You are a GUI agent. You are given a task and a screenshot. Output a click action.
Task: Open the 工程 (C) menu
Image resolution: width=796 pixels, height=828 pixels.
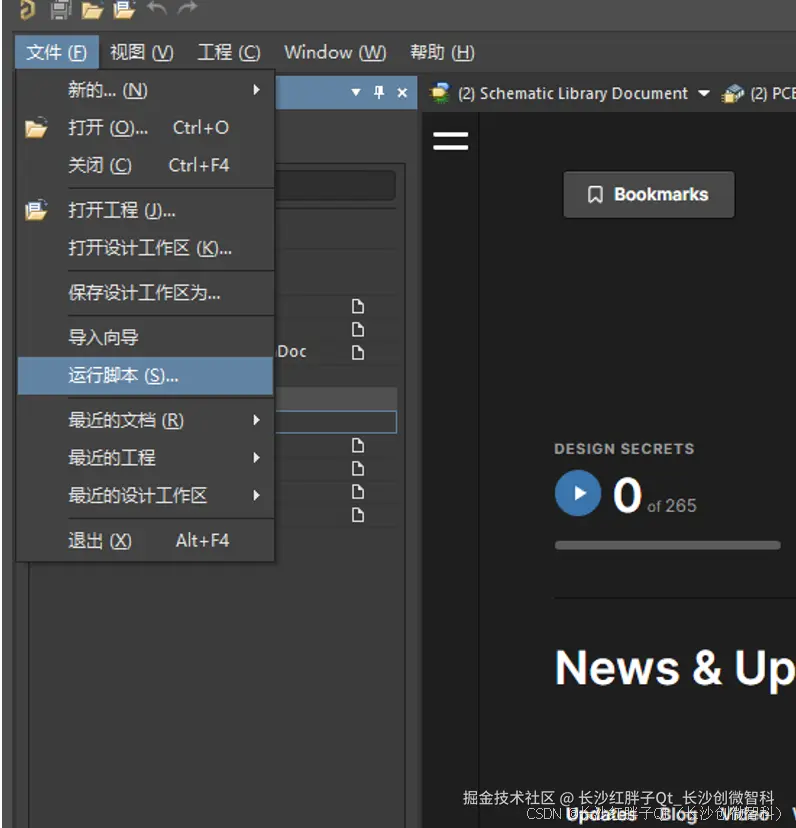click(x=229, y=52)
